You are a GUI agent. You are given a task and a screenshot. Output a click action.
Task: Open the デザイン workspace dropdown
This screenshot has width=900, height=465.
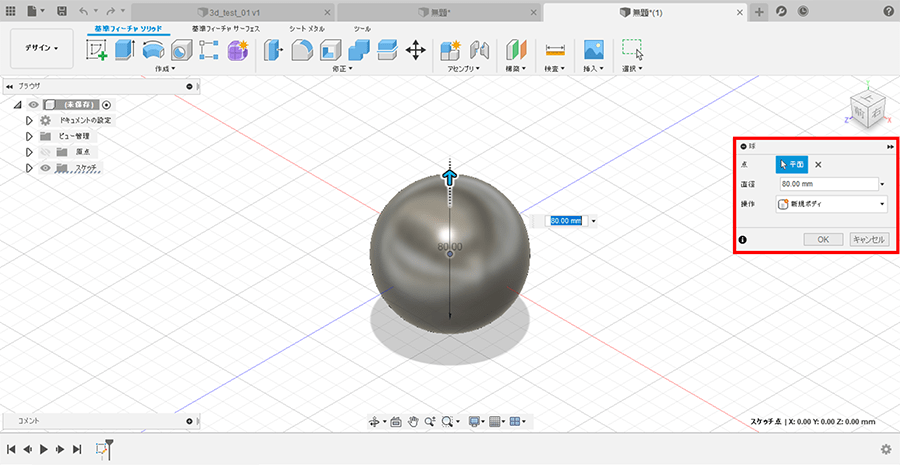click(x=41, y=48)
